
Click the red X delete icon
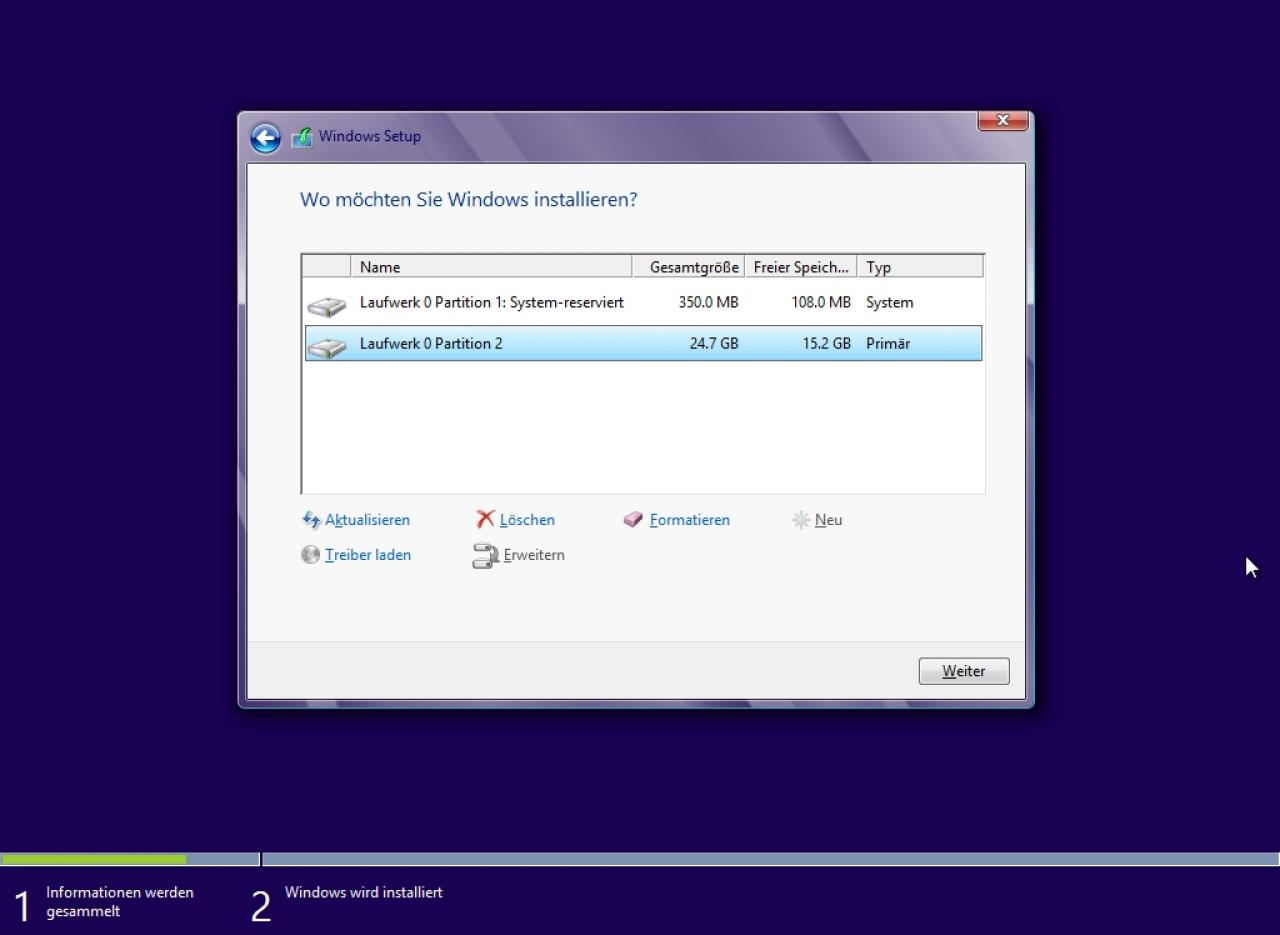point(485,519)
